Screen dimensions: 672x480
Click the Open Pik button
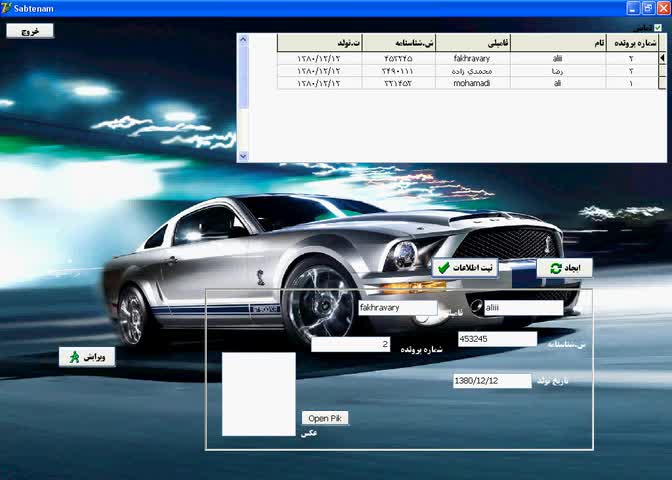[325, 418]
